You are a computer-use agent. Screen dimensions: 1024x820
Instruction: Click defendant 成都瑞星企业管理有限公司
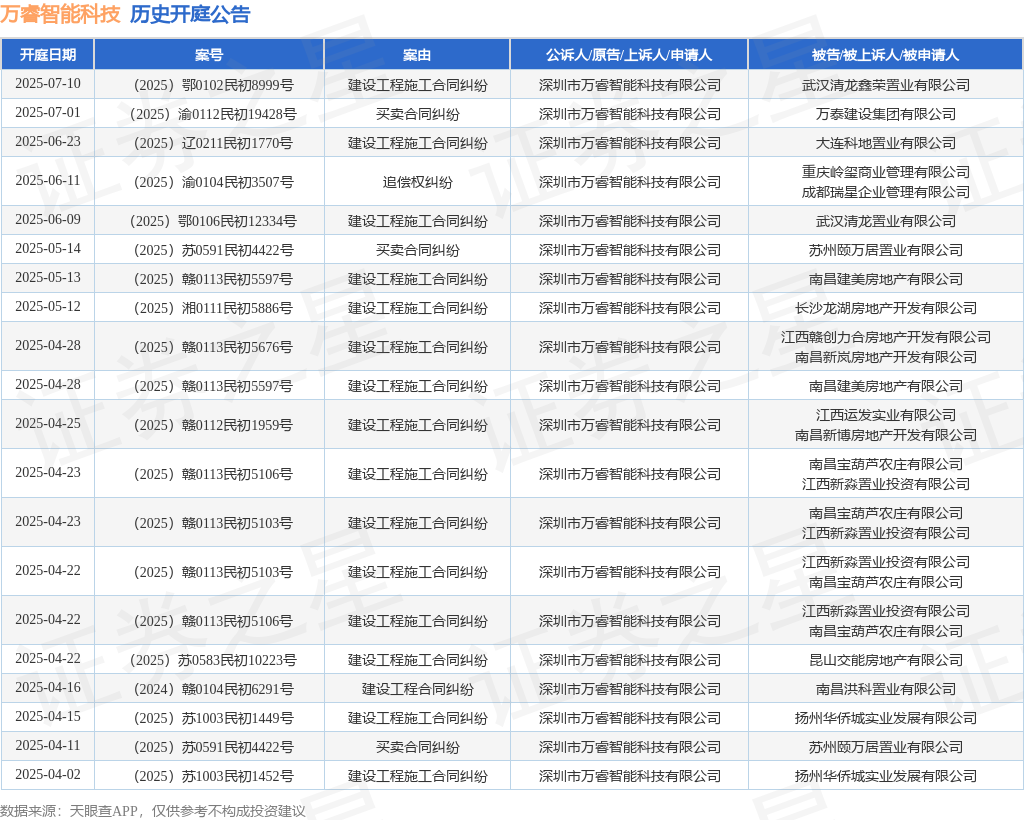point(886,192)
